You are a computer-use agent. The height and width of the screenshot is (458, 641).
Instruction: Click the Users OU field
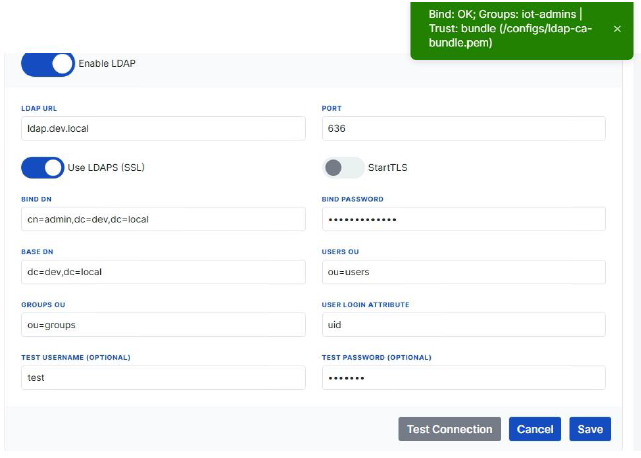[x=464, y=272]
